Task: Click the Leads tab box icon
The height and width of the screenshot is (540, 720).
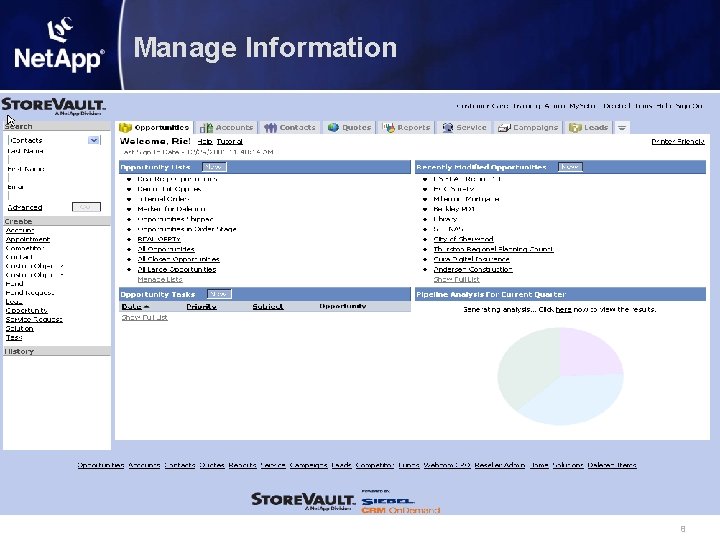Action: tap(575, 128)
